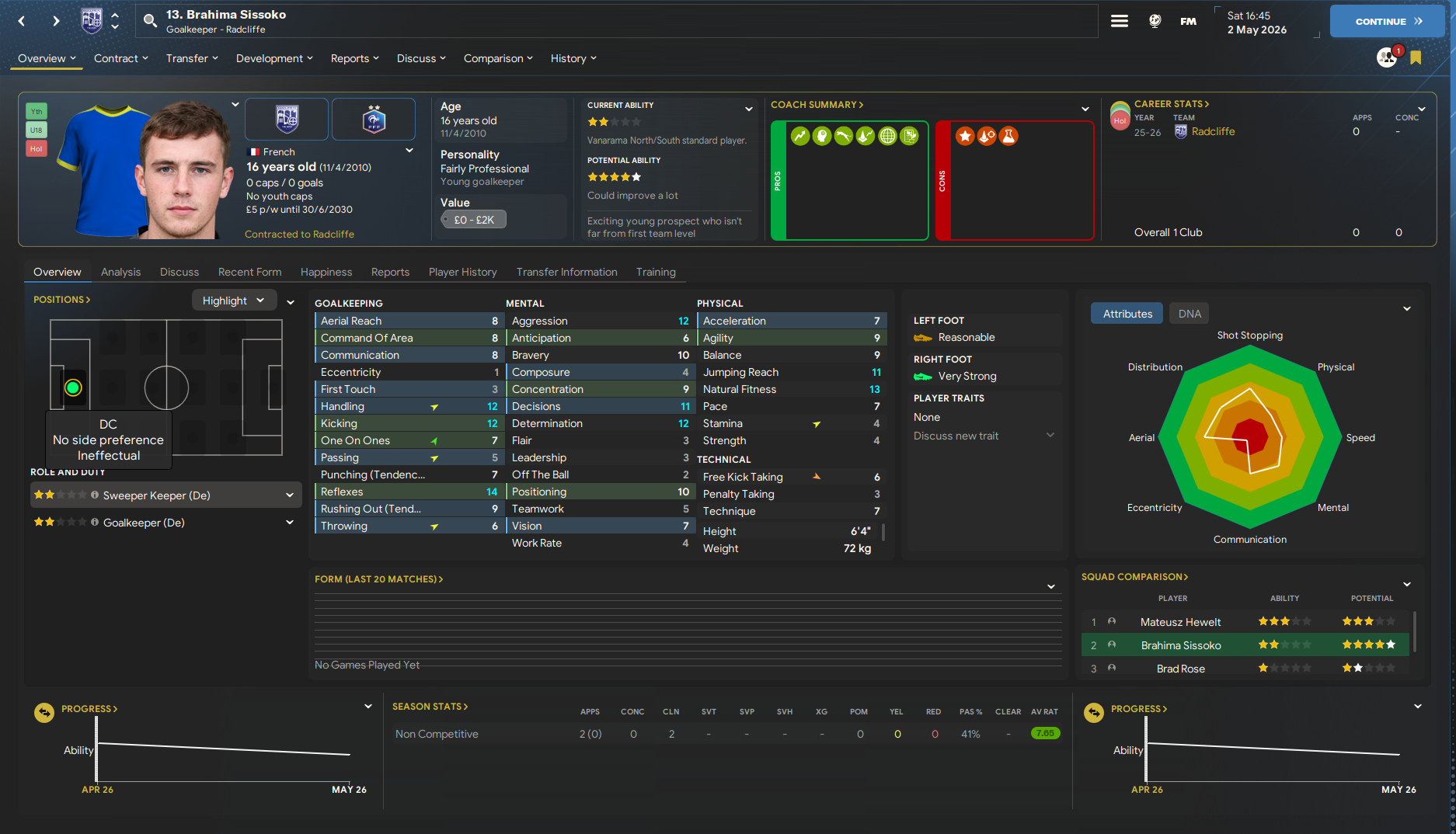The image size is (1456, 834).
Task: Click the swap icon beside right Progress
Action: pyautogui.click(x=1094, y=712)
